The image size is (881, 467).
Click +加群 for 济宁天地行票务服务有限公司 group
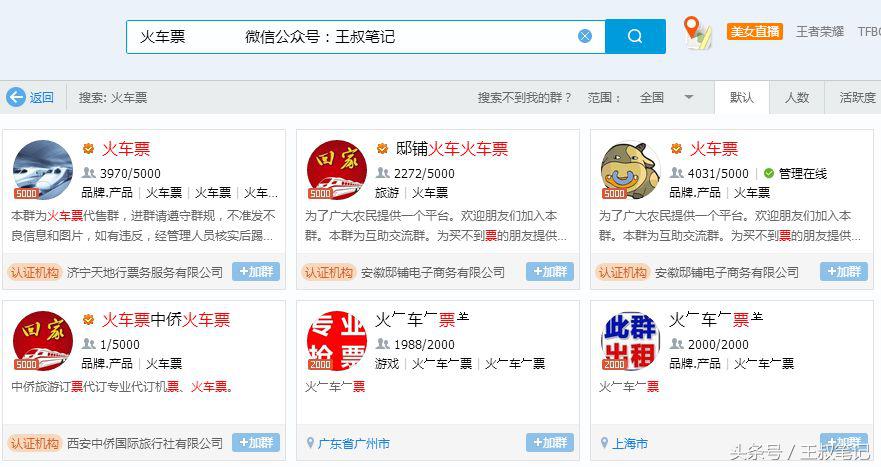256,272
